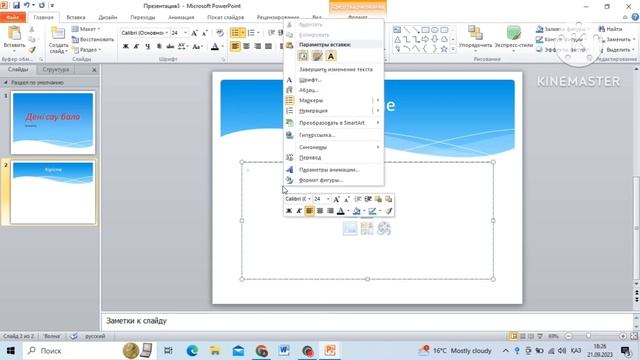640x360 pixels.
Task: Choose the 'A' keep text only paste option
Action: click(331, 56)
